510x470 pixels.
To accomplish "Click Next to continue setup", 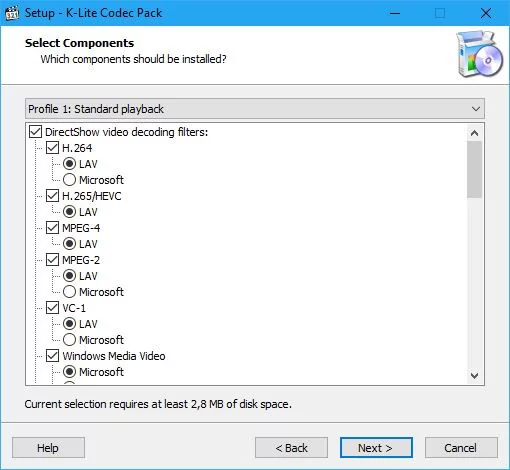I will coord(376,448).
